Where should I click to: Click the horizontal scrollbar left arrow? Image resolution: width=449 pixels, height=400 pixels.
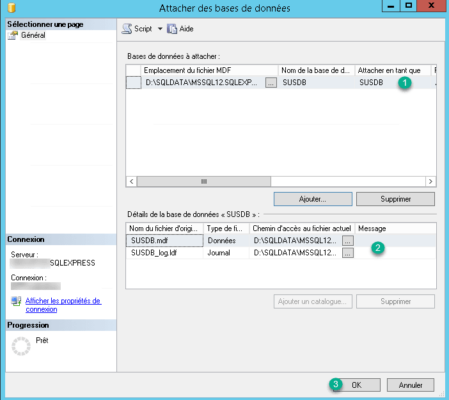coord(131,181)
